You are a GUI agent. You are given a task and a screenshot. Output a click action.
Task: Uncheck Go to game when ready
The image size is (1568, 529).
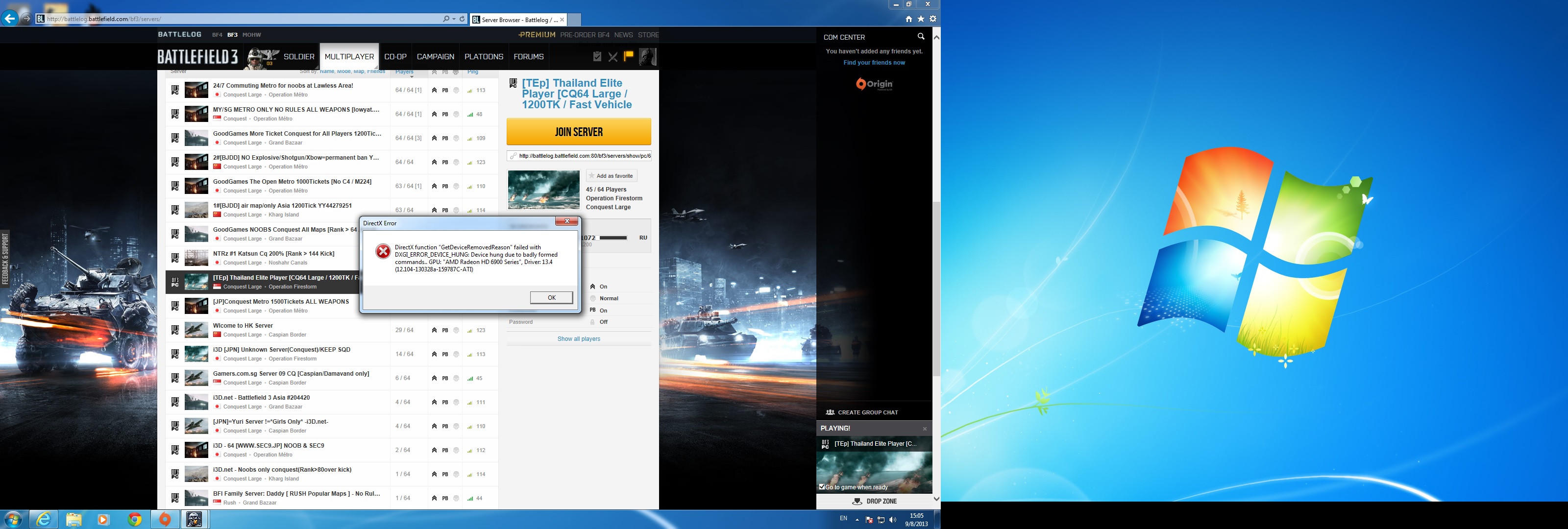click(x=822, y=487)
